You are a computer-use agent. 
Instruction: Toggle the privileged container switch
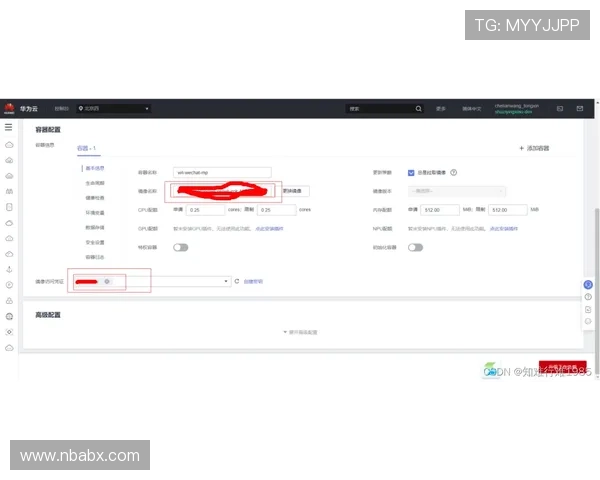click(181, 247)
